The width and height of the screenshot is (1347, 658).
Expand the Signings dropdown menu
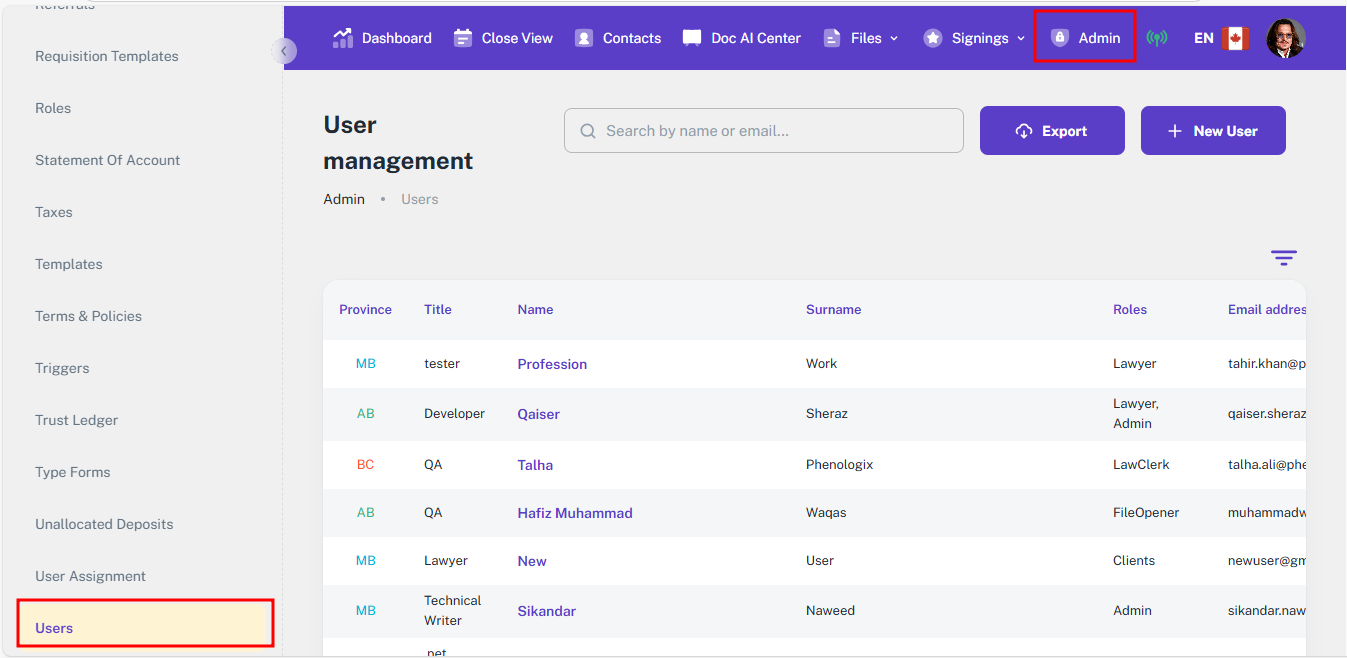(975, 38)
